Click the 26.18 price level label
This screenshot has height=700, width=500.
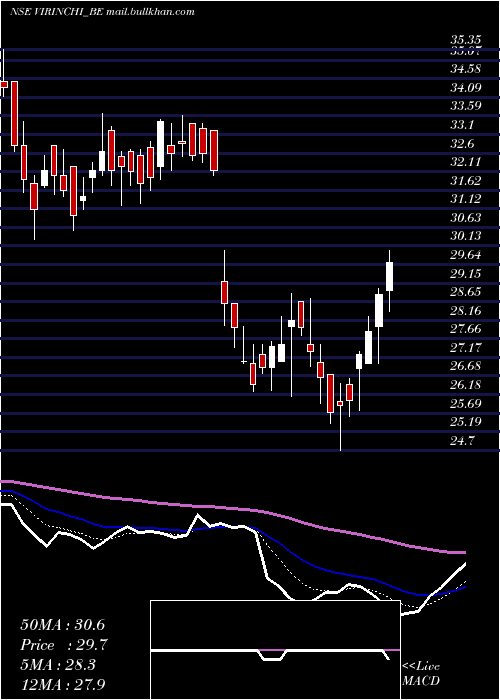pyautogui.click(x=466, y=384)
